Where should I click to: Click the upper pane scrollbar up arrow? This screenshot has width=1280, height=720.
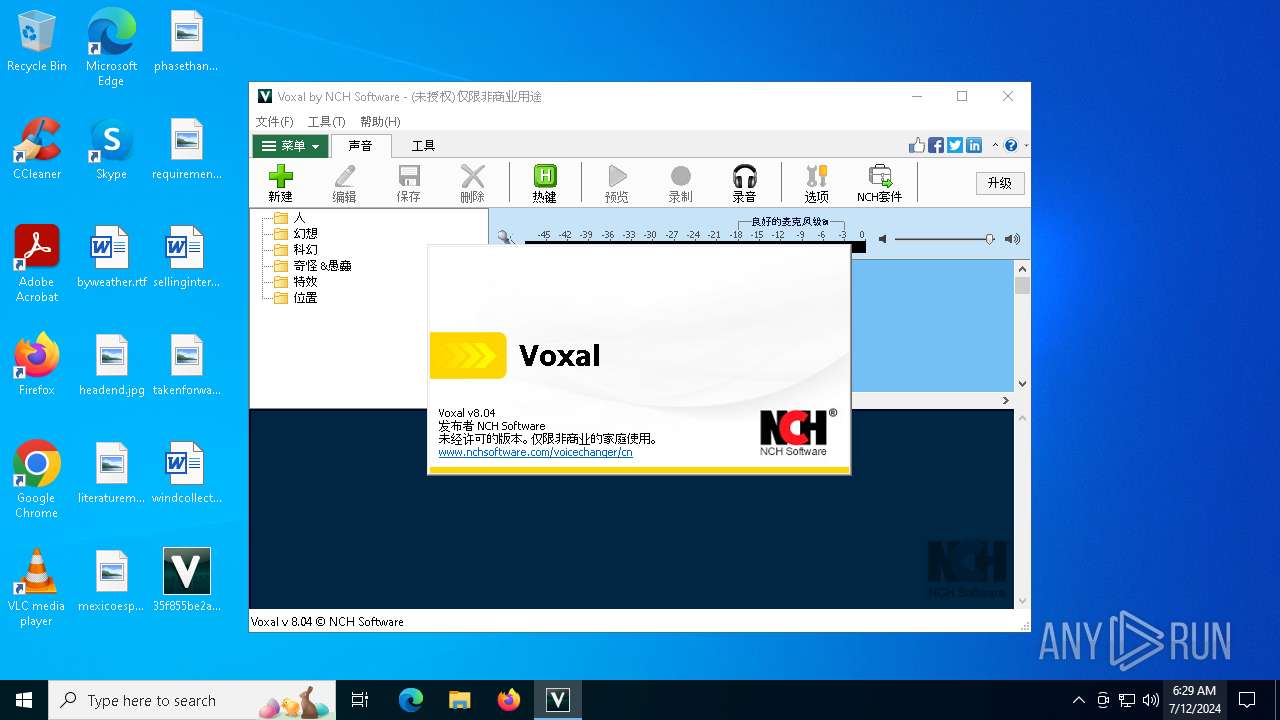pos(1022,268)
